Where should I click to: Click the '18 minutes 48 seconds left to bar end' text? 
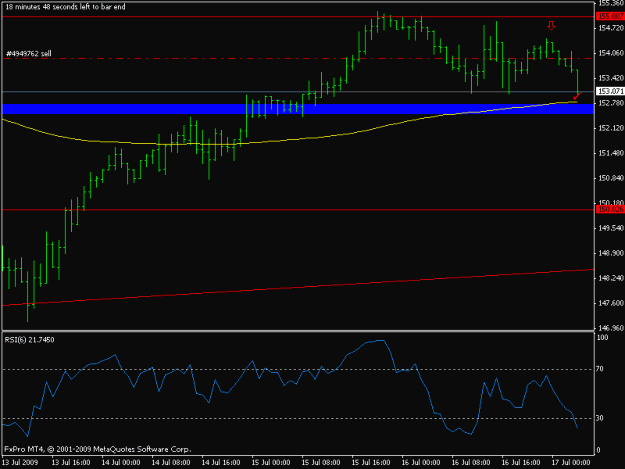coord(65,7)
